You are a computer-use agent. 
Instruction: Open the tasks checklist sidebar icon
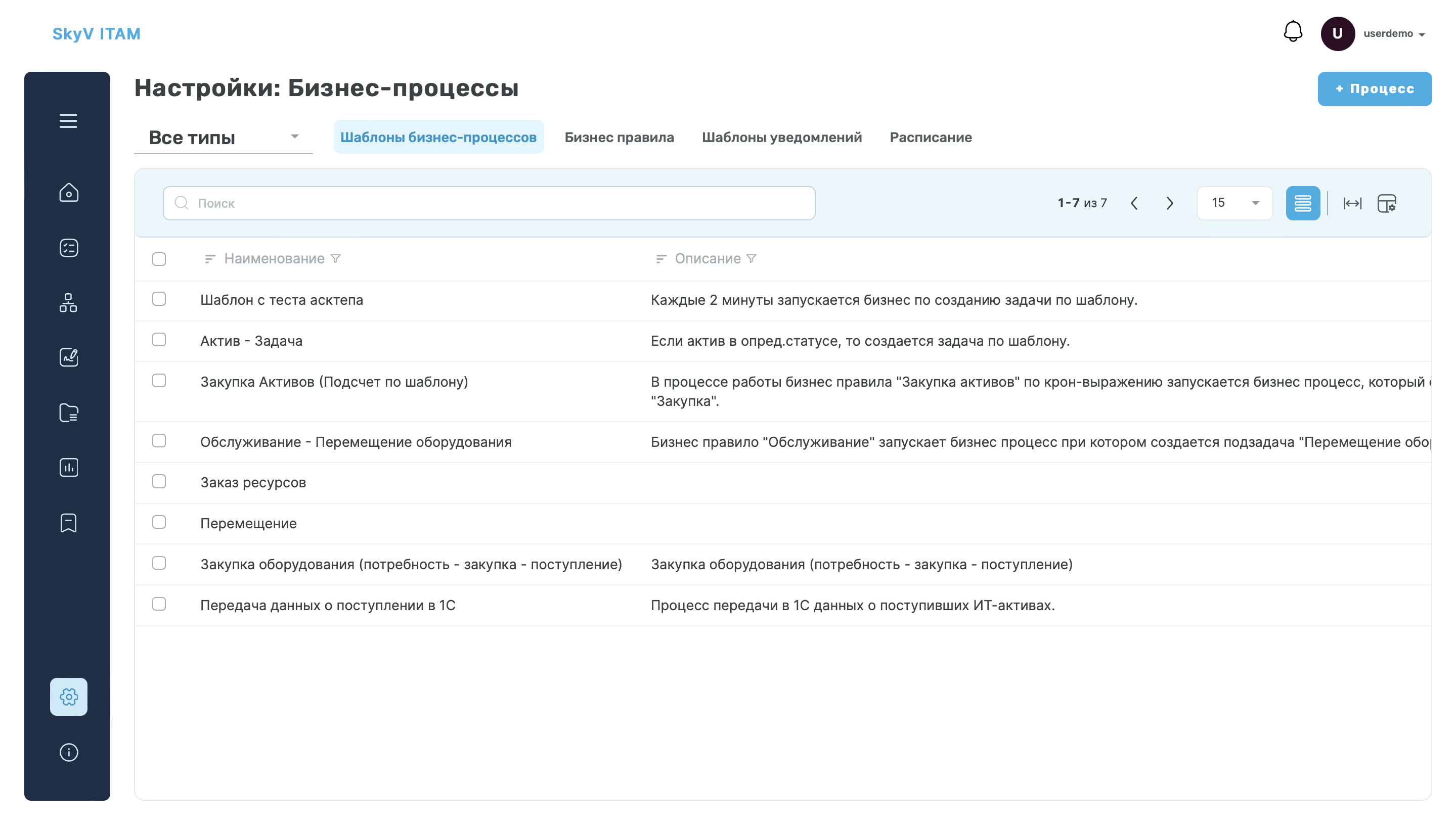tap(69, 248)
